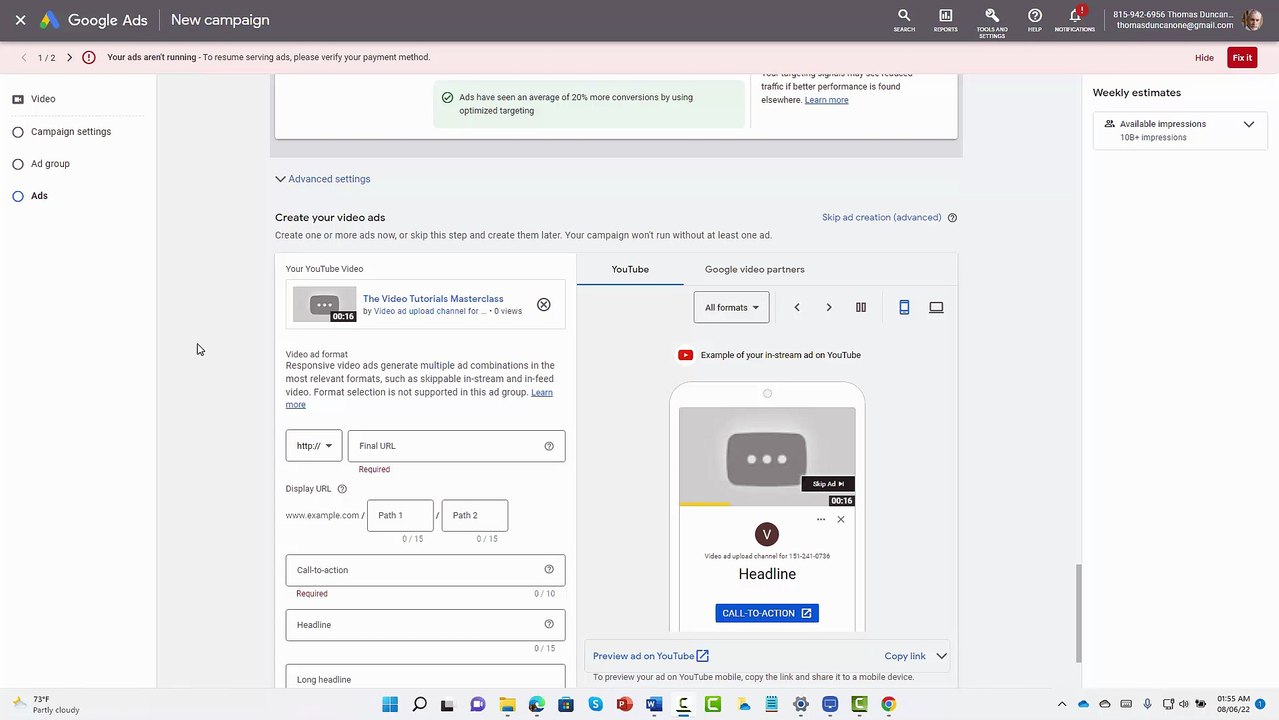Open the Search tool in header
1279x720 pixels.
[x=904, y=20]
